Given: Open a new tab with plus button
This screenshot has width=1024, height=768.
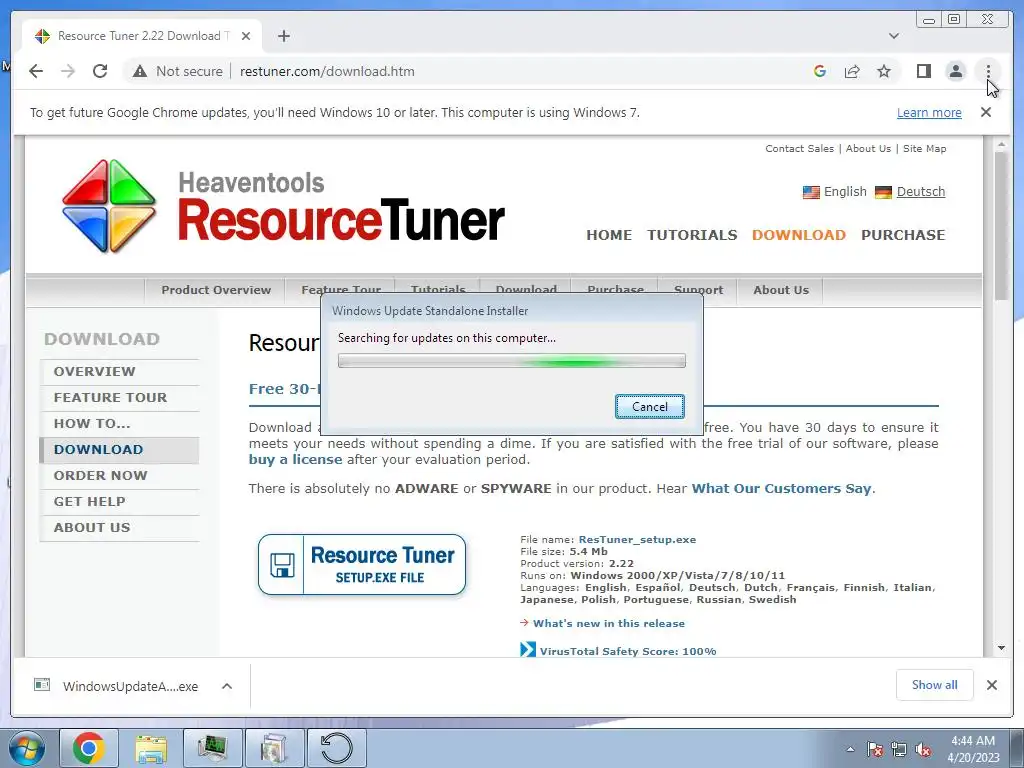Looking at the screenshot, I should (283, 36).
